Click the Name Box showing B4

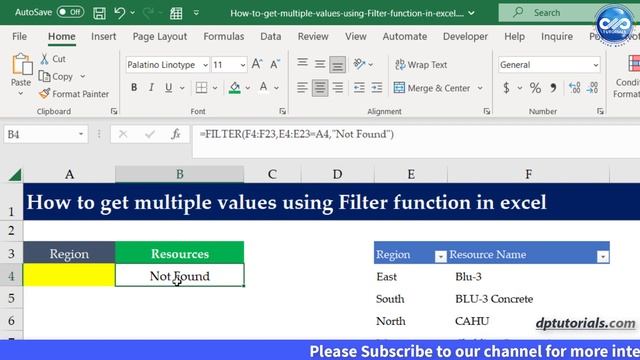(46, 134)
